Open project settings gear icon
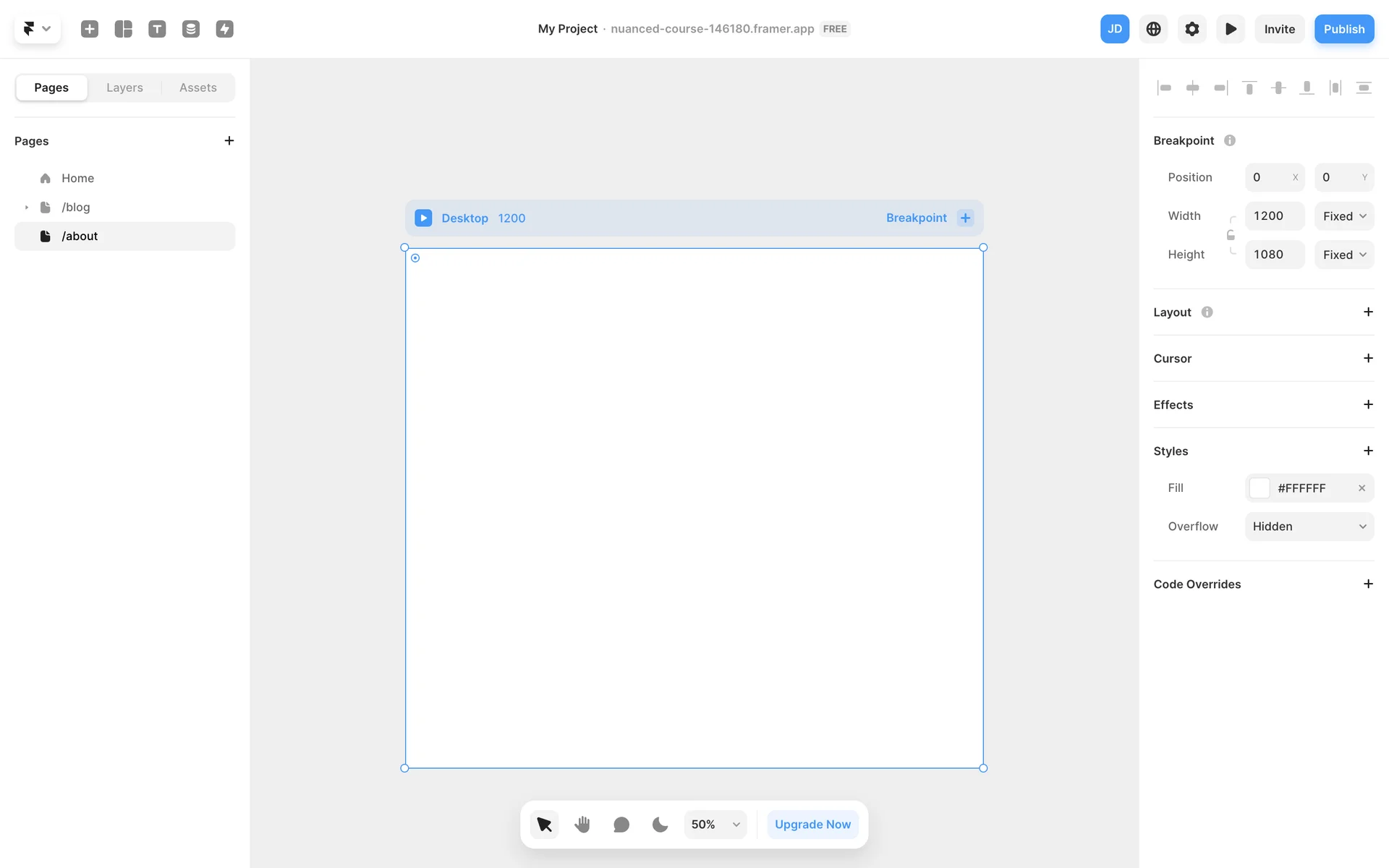1389x868 pixels. pos(1192,29)
